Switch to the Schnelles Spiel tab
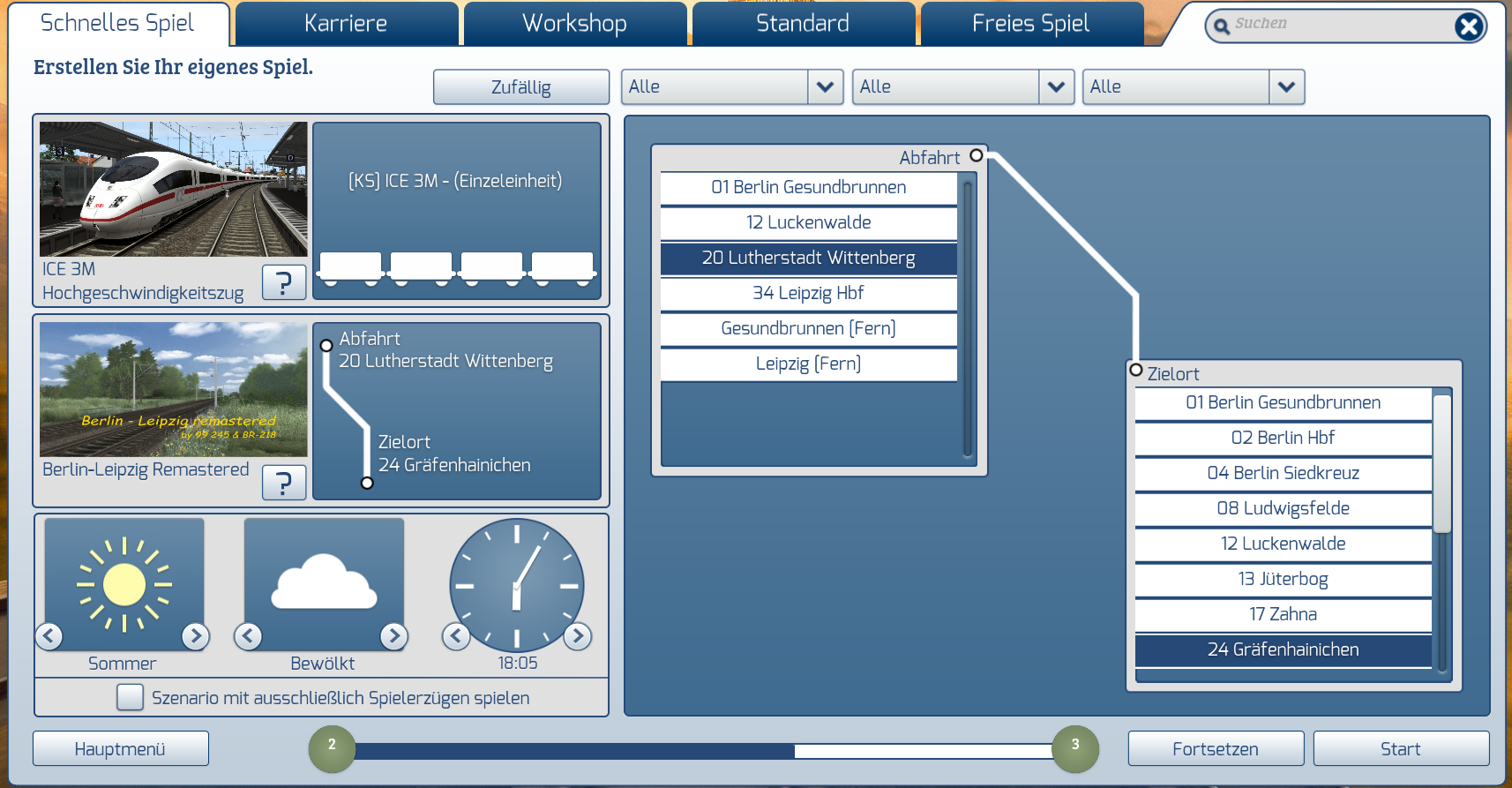Screen dimensions: 1512x788 (118, 24)
